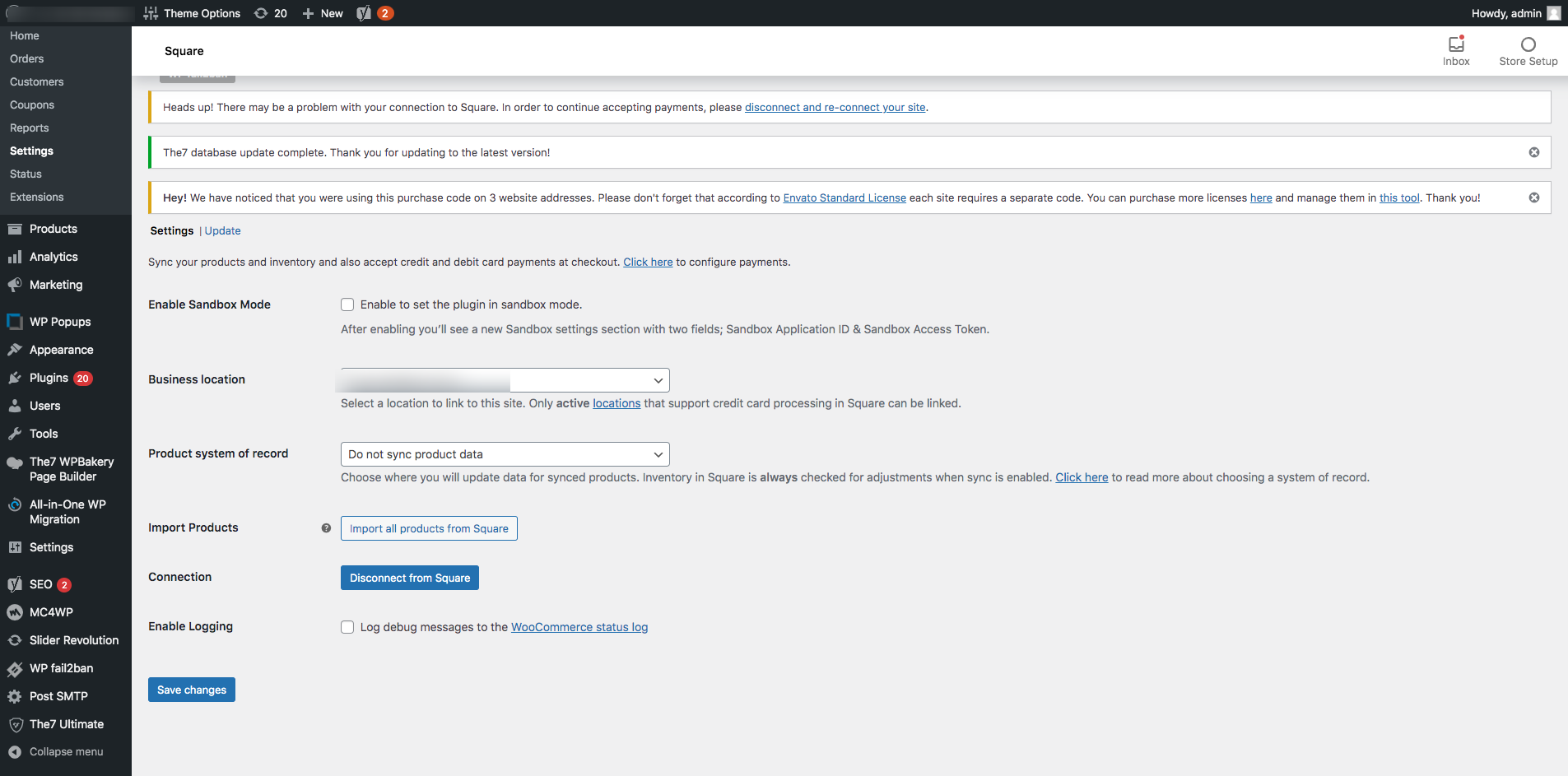The width and height of the screenshot is (1568, 776).
Task: Open the Business location dropdown
Action: pyautogui.click(x=505, y=380)
